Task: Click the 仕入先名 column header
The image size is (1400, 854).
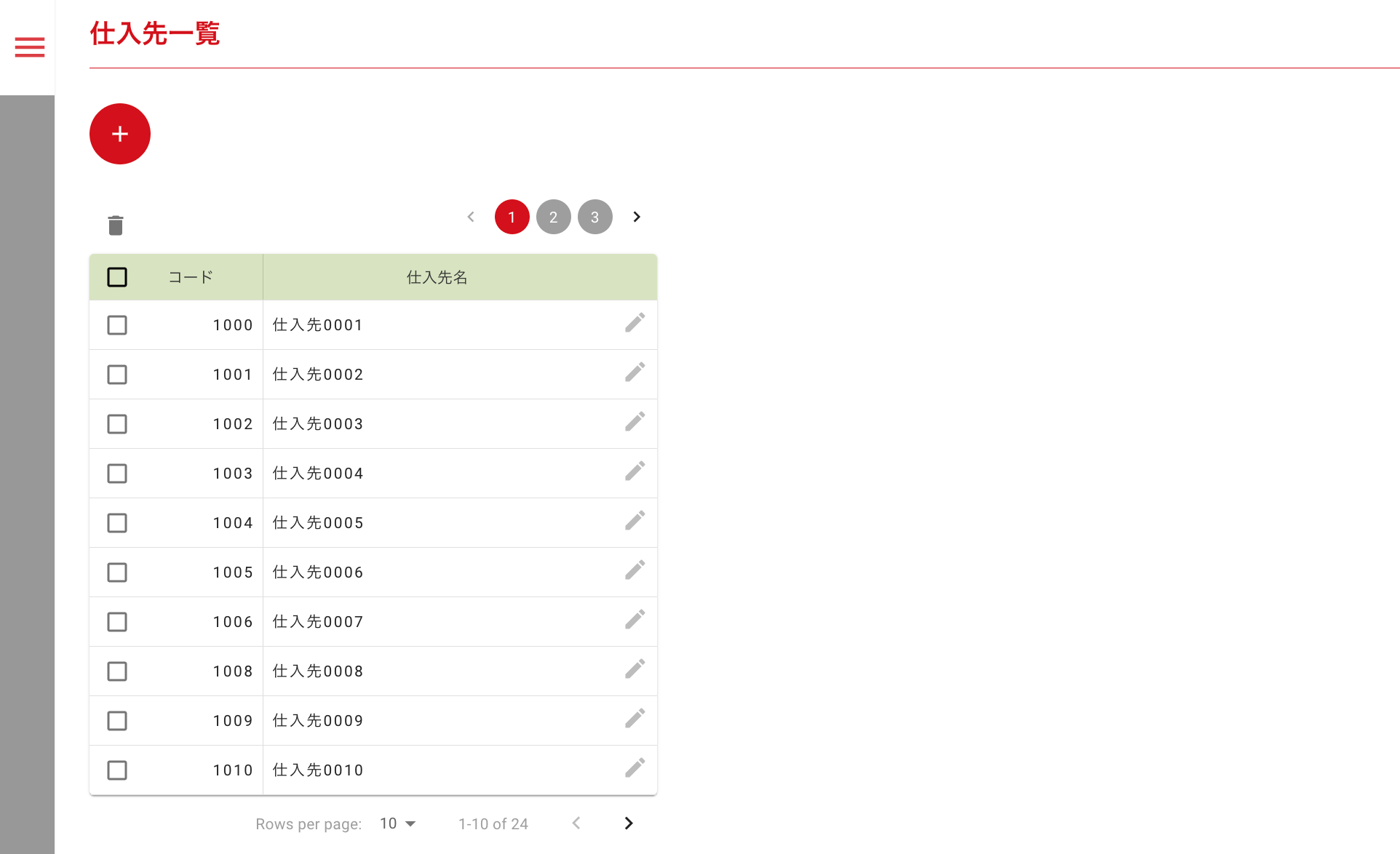Action: coord(437,277)
